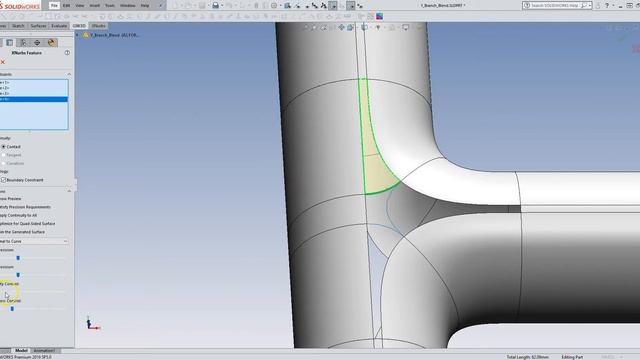Expand the flyout feature tree arrow
The height and width of the screenshot is (360, 640).
click(x=78, y=35)
